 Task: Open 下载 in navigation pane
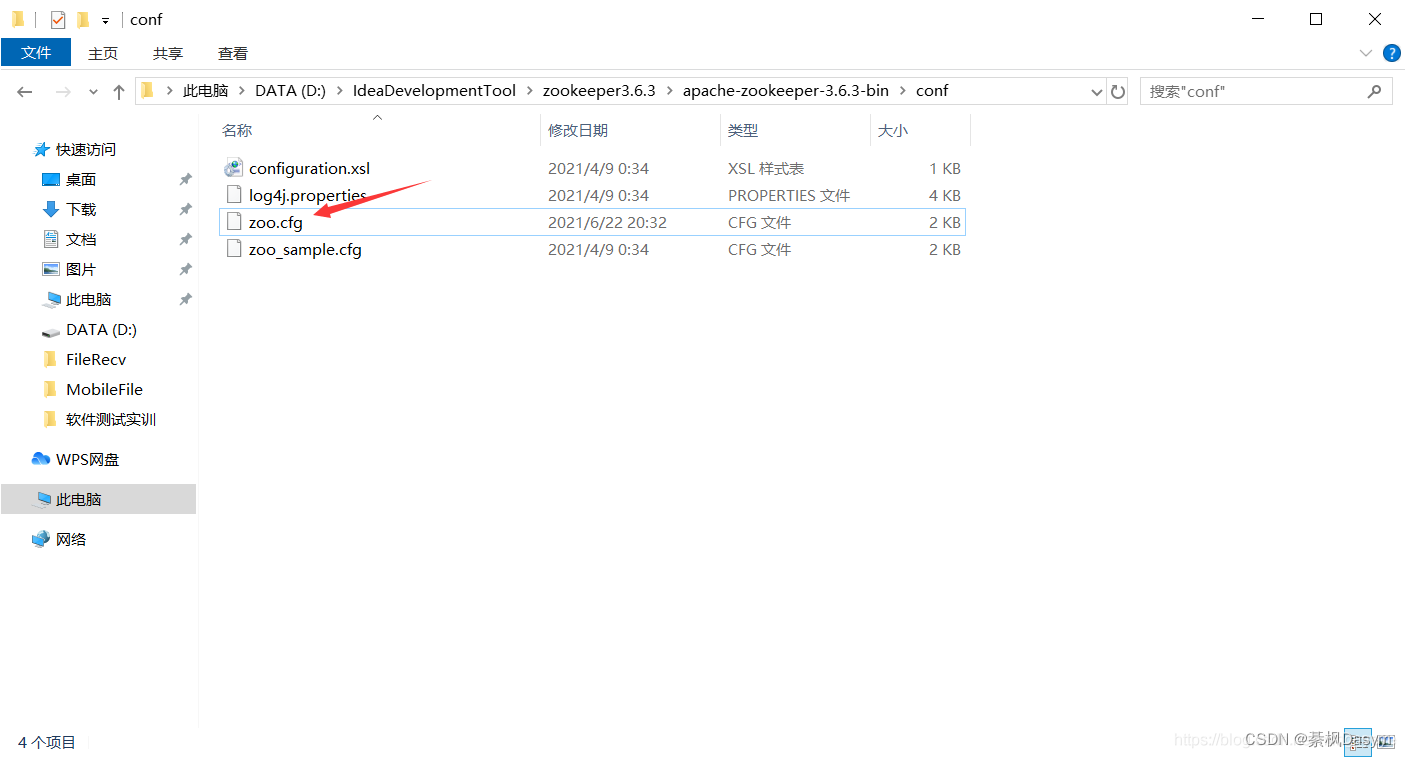pyautogui.click(x=81, y=209)
